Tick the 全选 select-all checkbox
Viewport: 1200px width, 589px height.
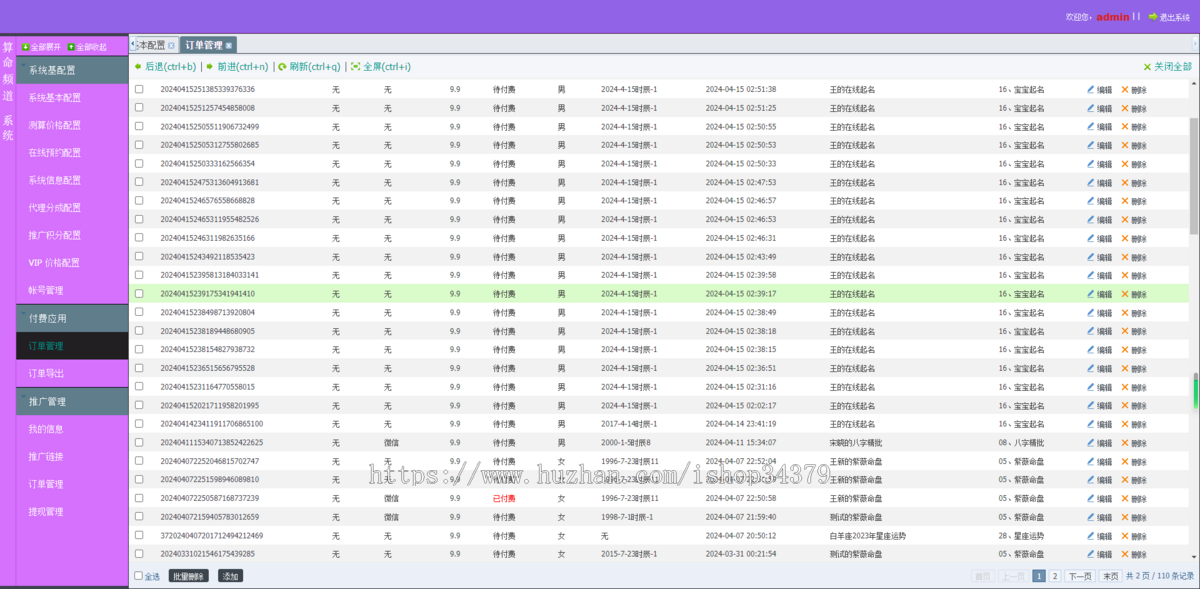point(139,576)
